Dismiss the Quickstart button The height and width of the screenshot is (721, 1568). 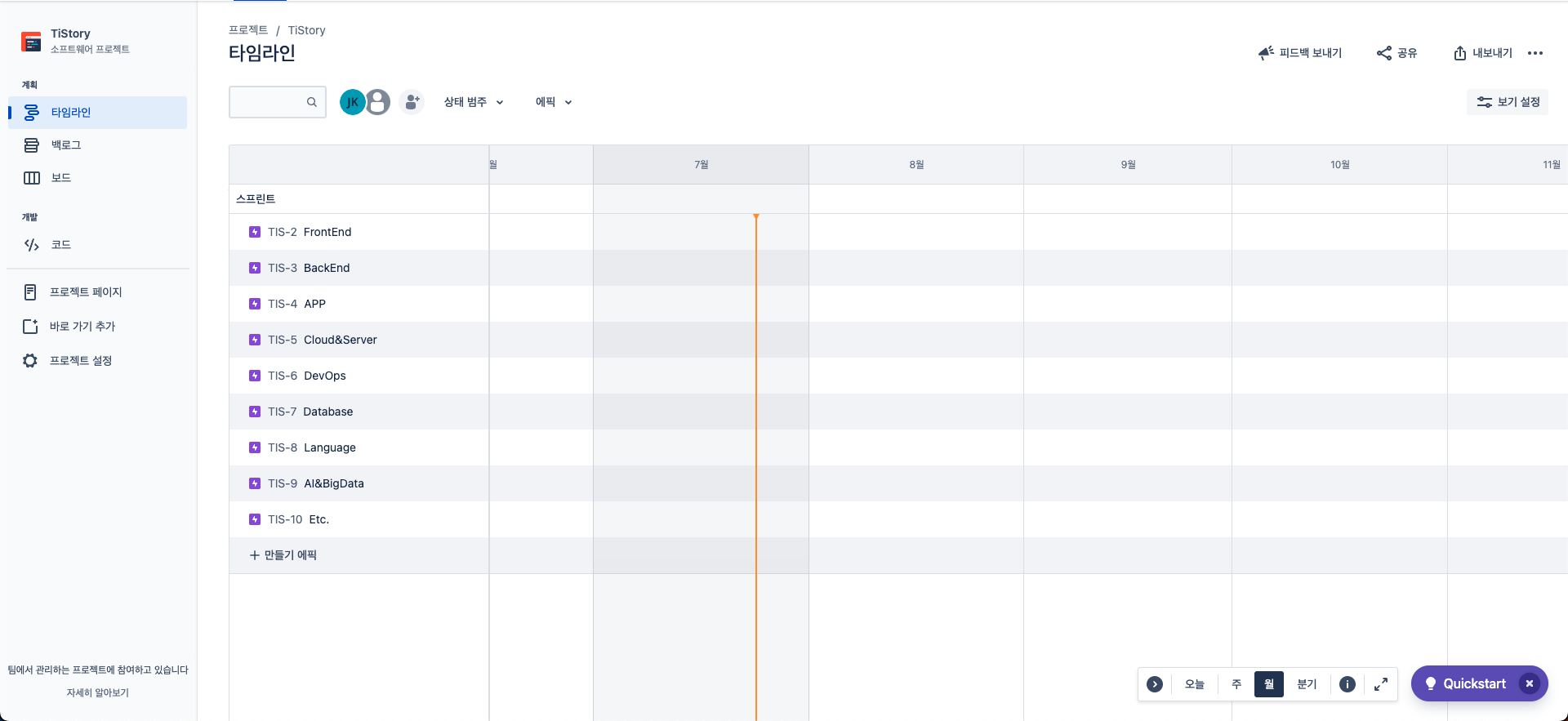point(1530,683)
